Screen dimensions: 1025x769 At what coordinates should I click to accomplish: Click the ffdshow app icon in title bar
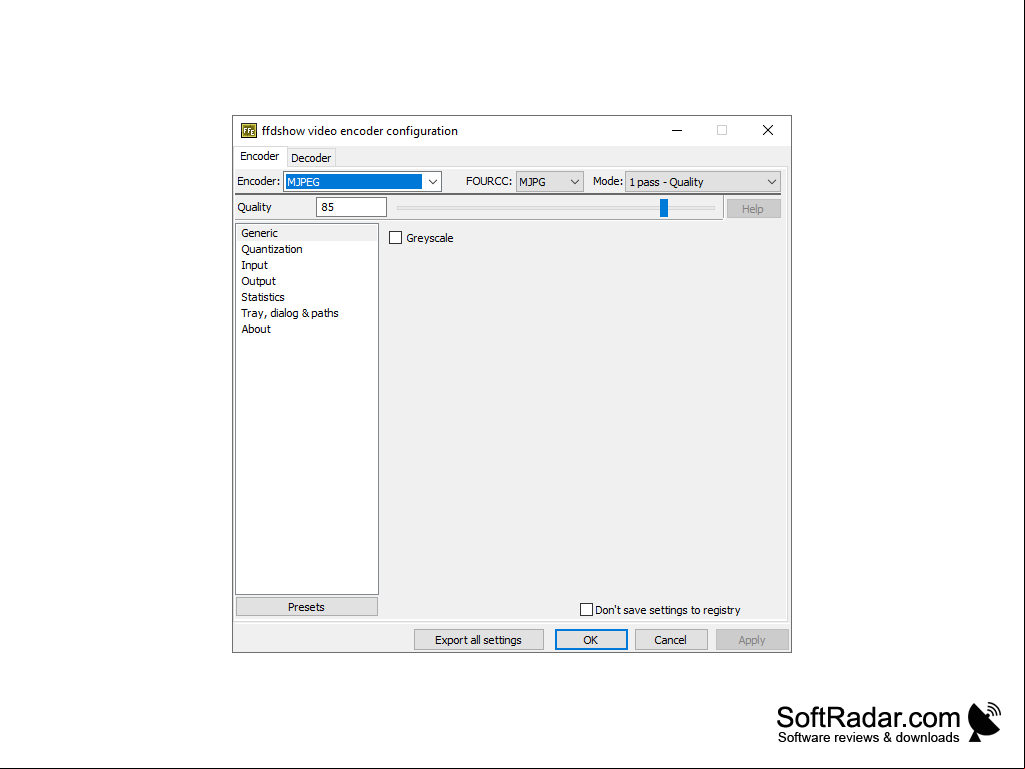pos(248,131)
